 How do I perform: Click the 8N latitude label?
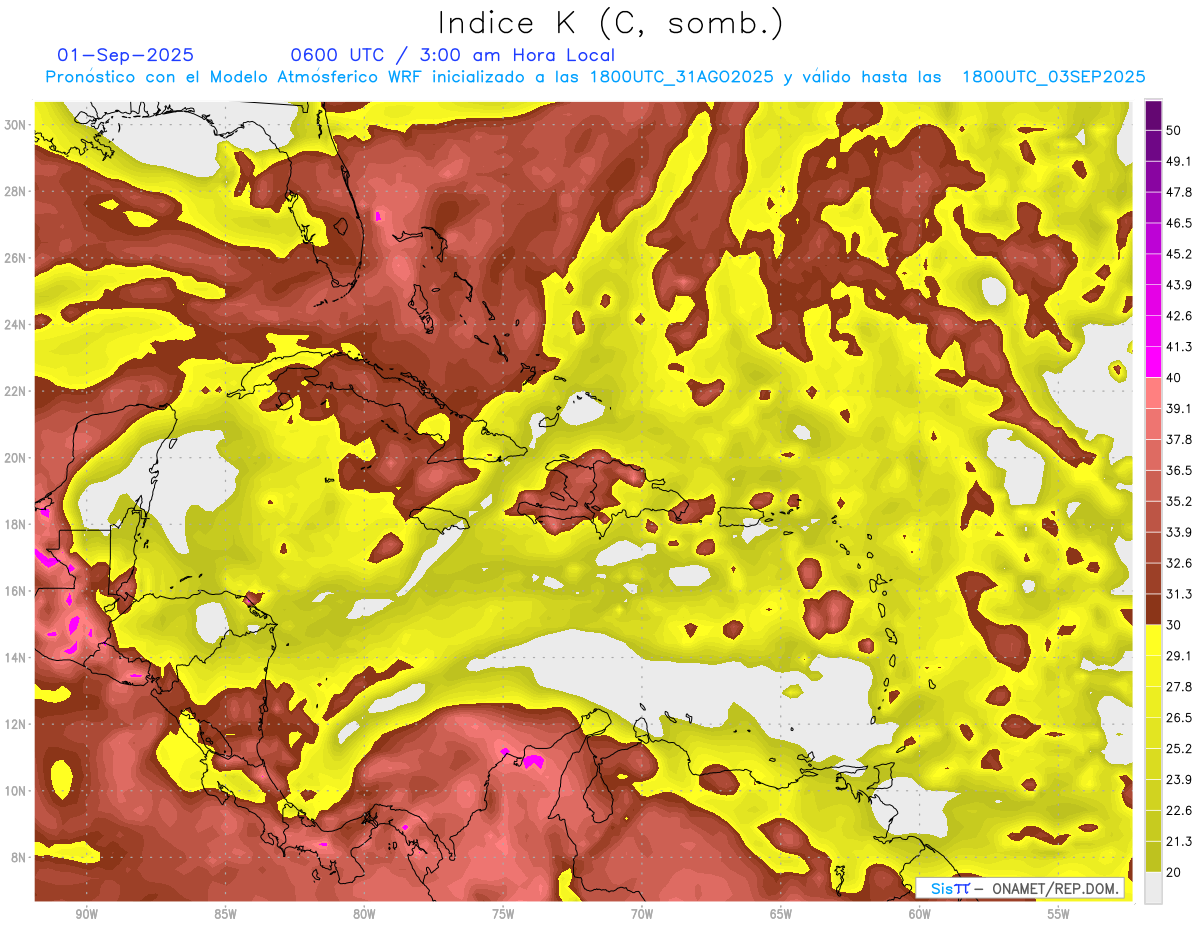[x=19, y=857]
